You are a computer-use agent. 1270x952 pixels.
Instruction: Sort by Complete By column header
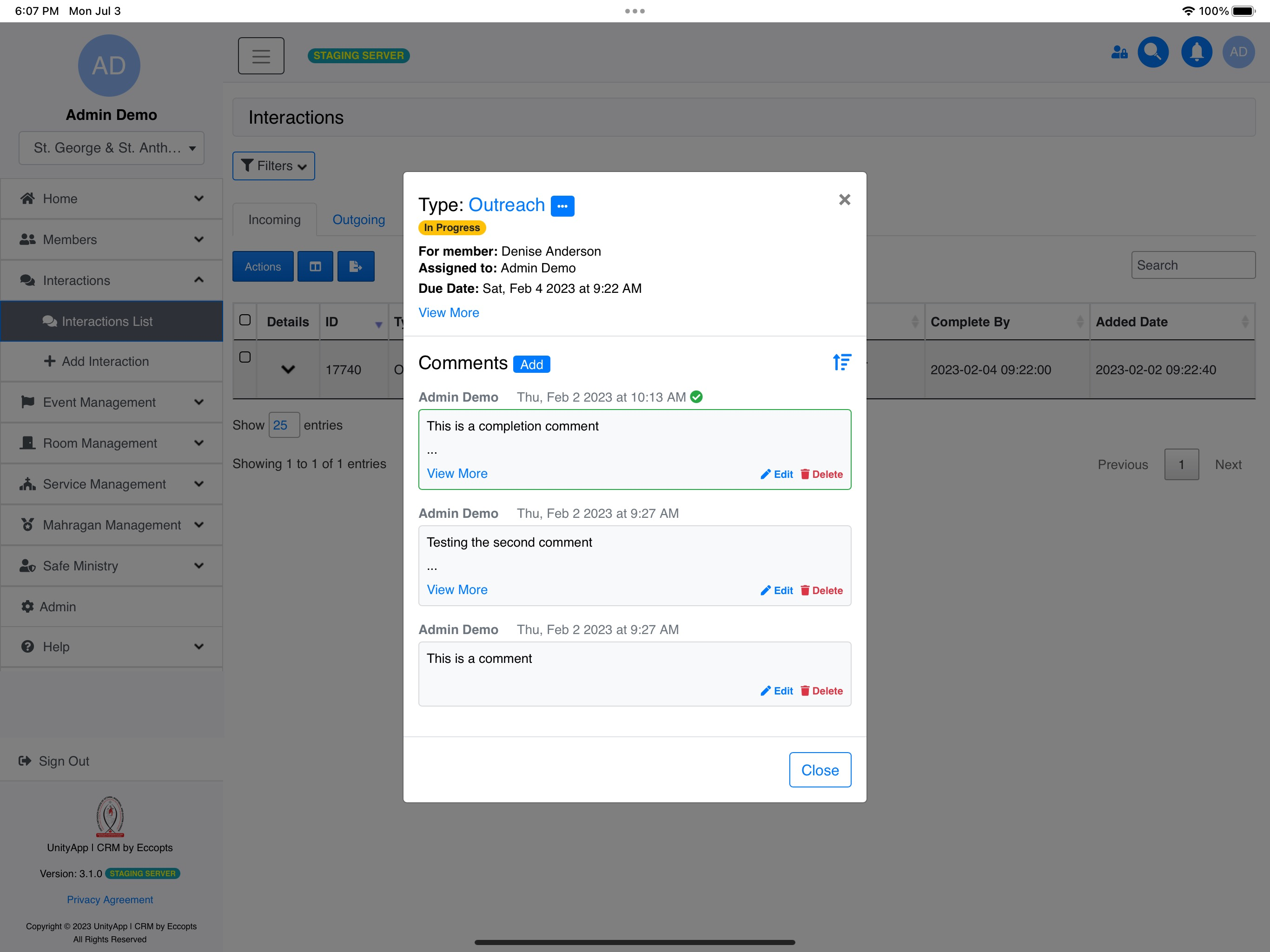coord(1006,322)
